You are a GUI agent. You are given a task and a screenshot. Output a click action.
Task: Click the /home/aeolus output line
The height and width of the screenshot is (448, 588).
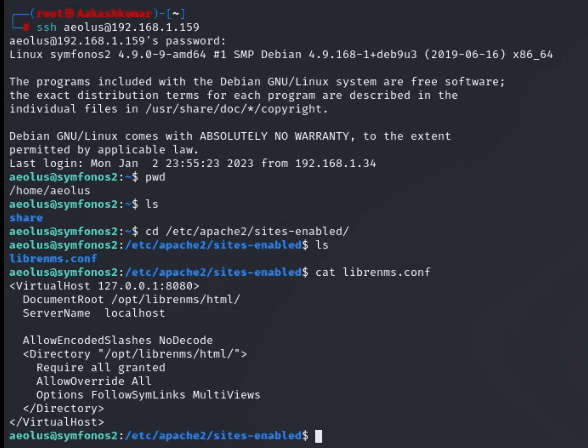[x=50, y=190]
